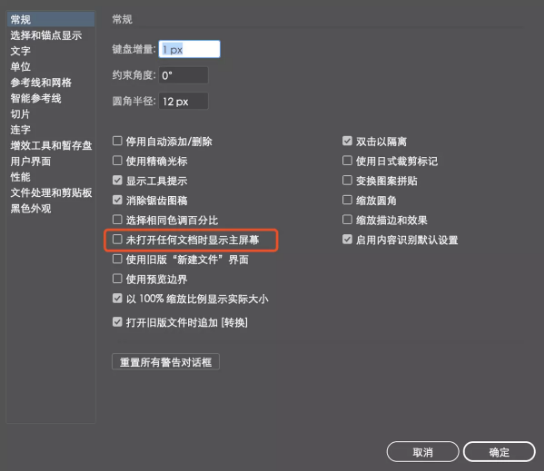Click the 圆角半径 input field
This screenshot has height=471, width=544.
tap(184, 101)
